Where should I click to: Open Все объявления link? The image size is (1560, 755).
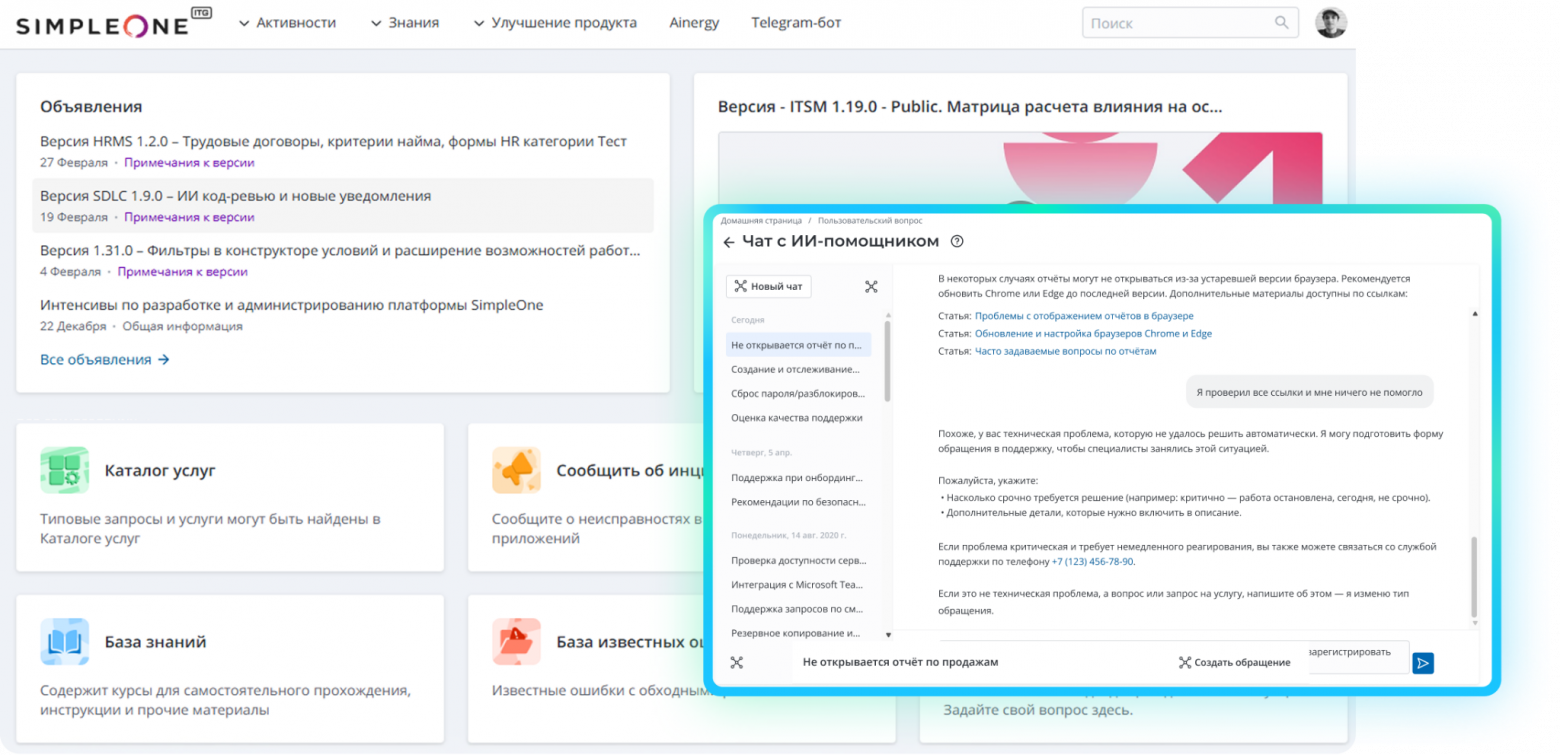pyautogui.click(x=105, y=359)
